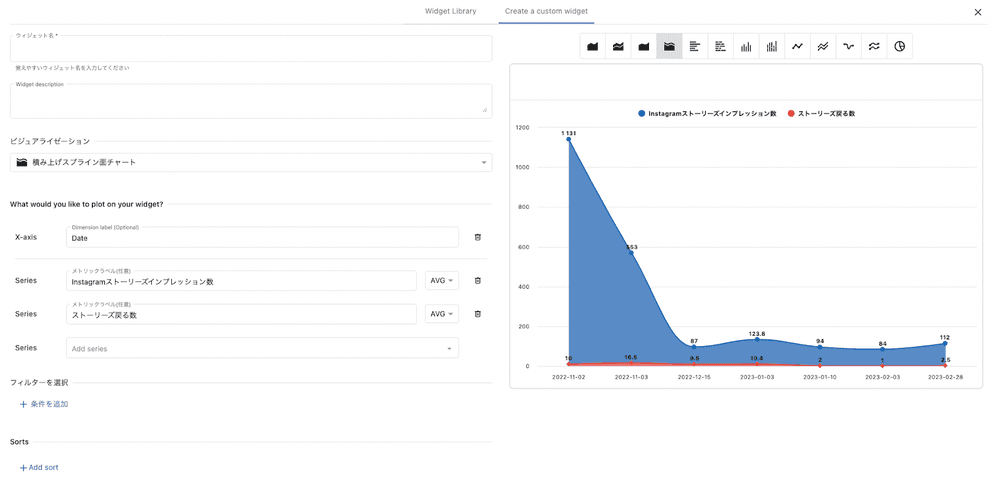Pick the horizontal bar chart icon
The image size is (1000, 482).
click(x=695, y=46)
